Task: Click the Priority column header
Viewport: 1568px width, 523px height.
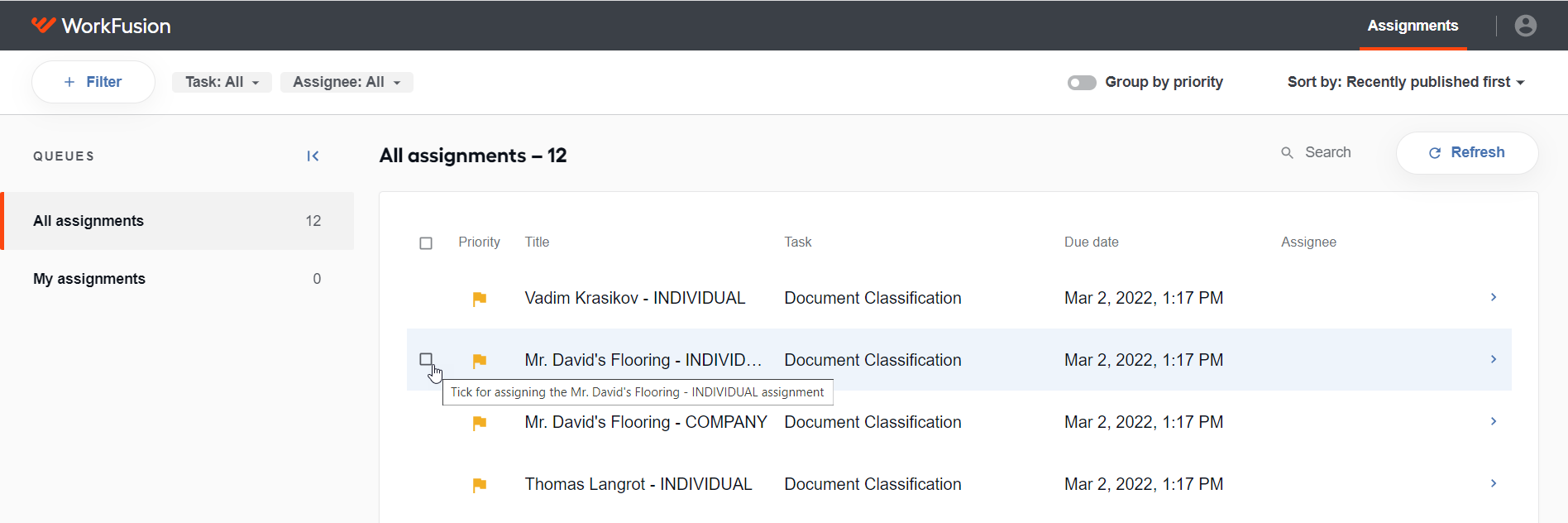Action: [x=479, y=242]
